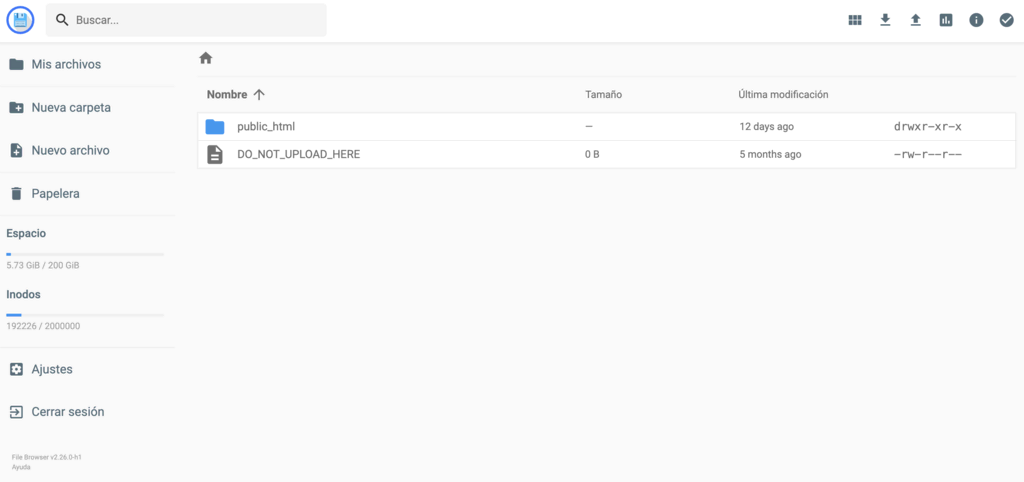Open Ajustes settings

pyautogui.click(x=52, y=369)
